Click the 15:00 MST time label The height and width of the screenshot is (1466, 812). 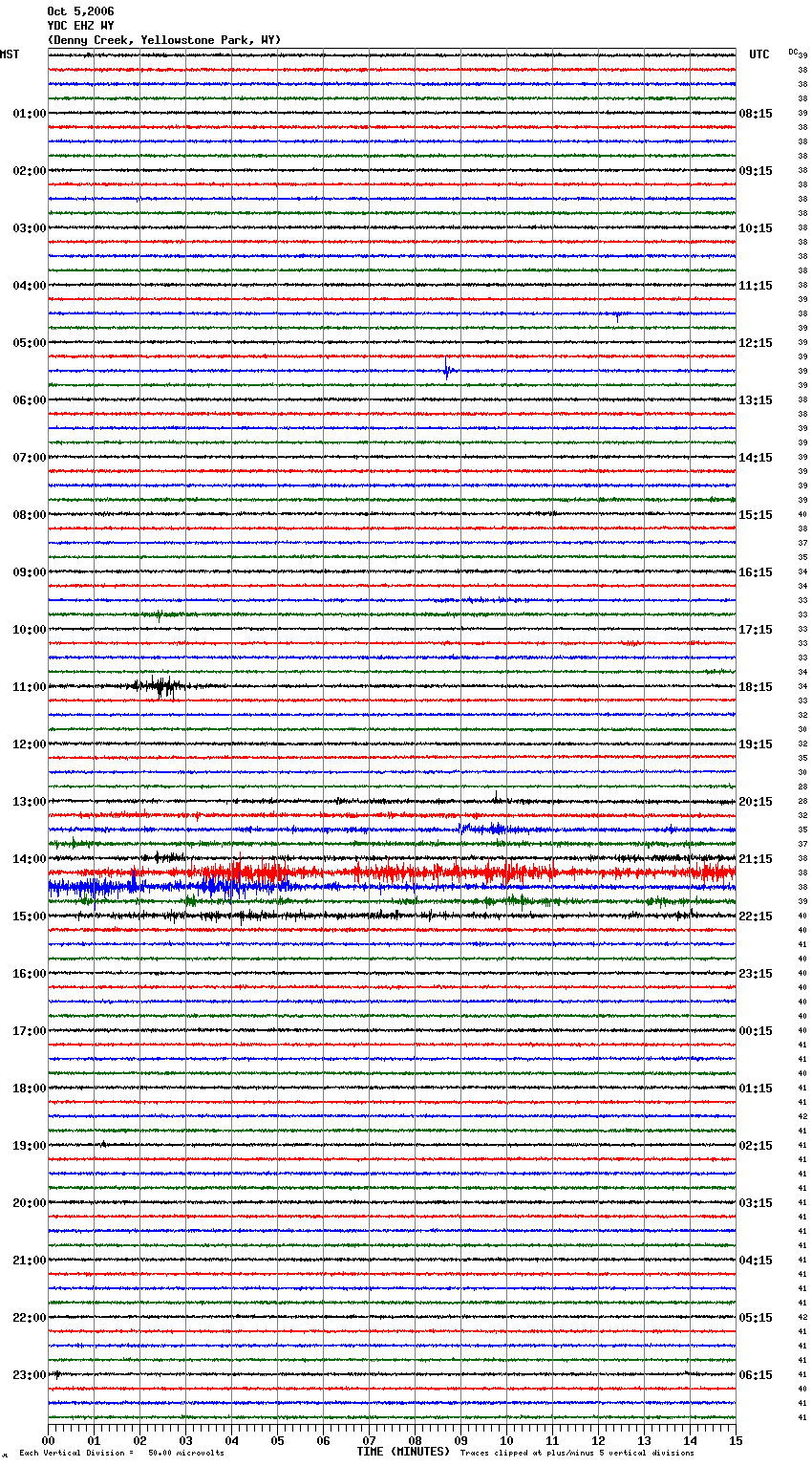tap(30, 916)
